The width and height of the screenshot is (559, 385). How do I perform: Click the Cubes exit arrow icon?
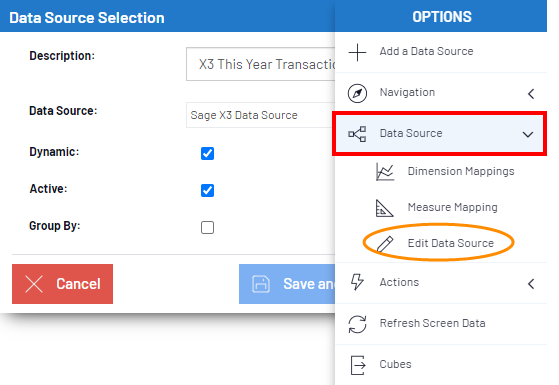[x=358, y=365]
